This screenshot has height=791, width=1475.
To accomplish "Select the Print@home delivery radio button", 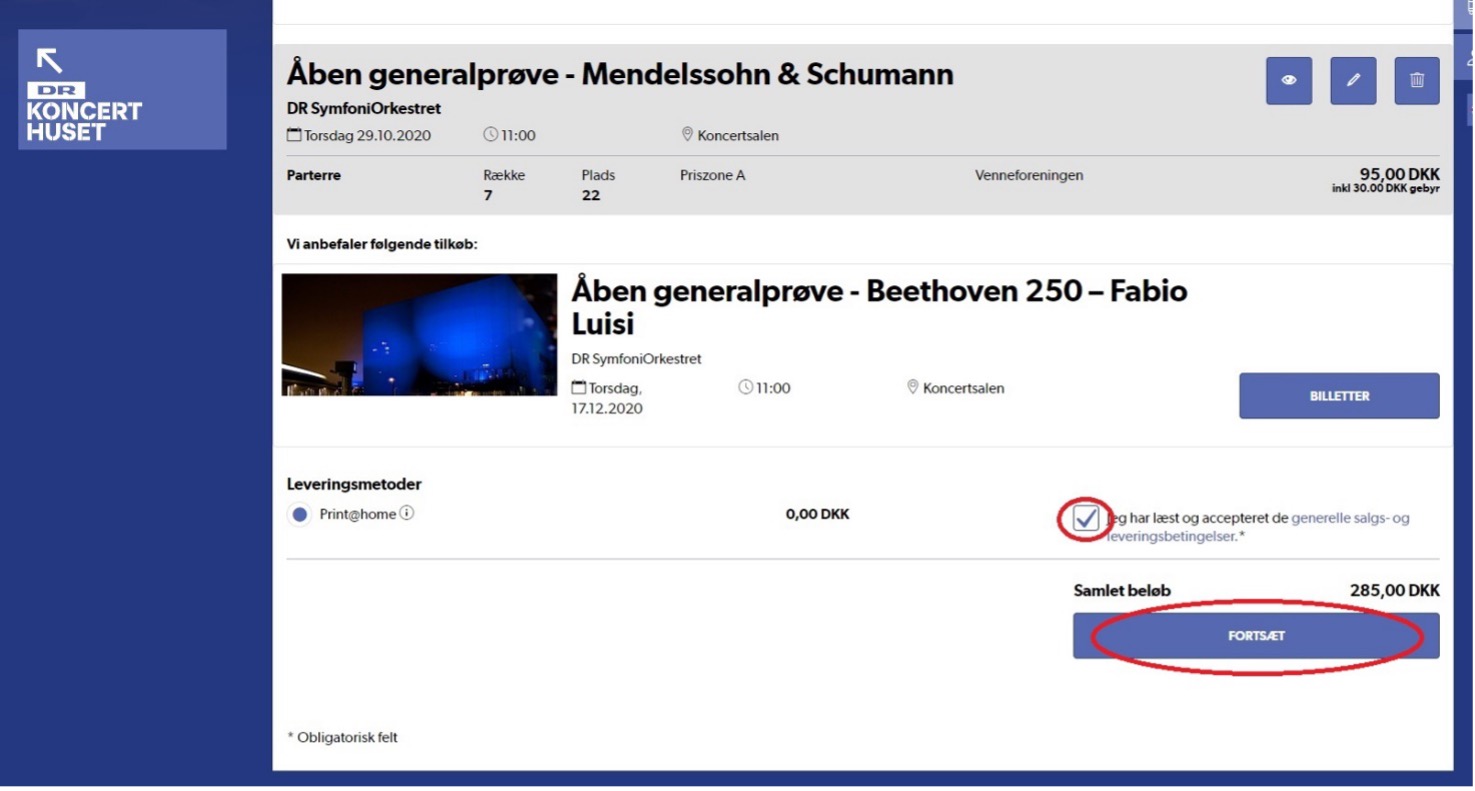I will pyautogui.click(x=299, y=516).
